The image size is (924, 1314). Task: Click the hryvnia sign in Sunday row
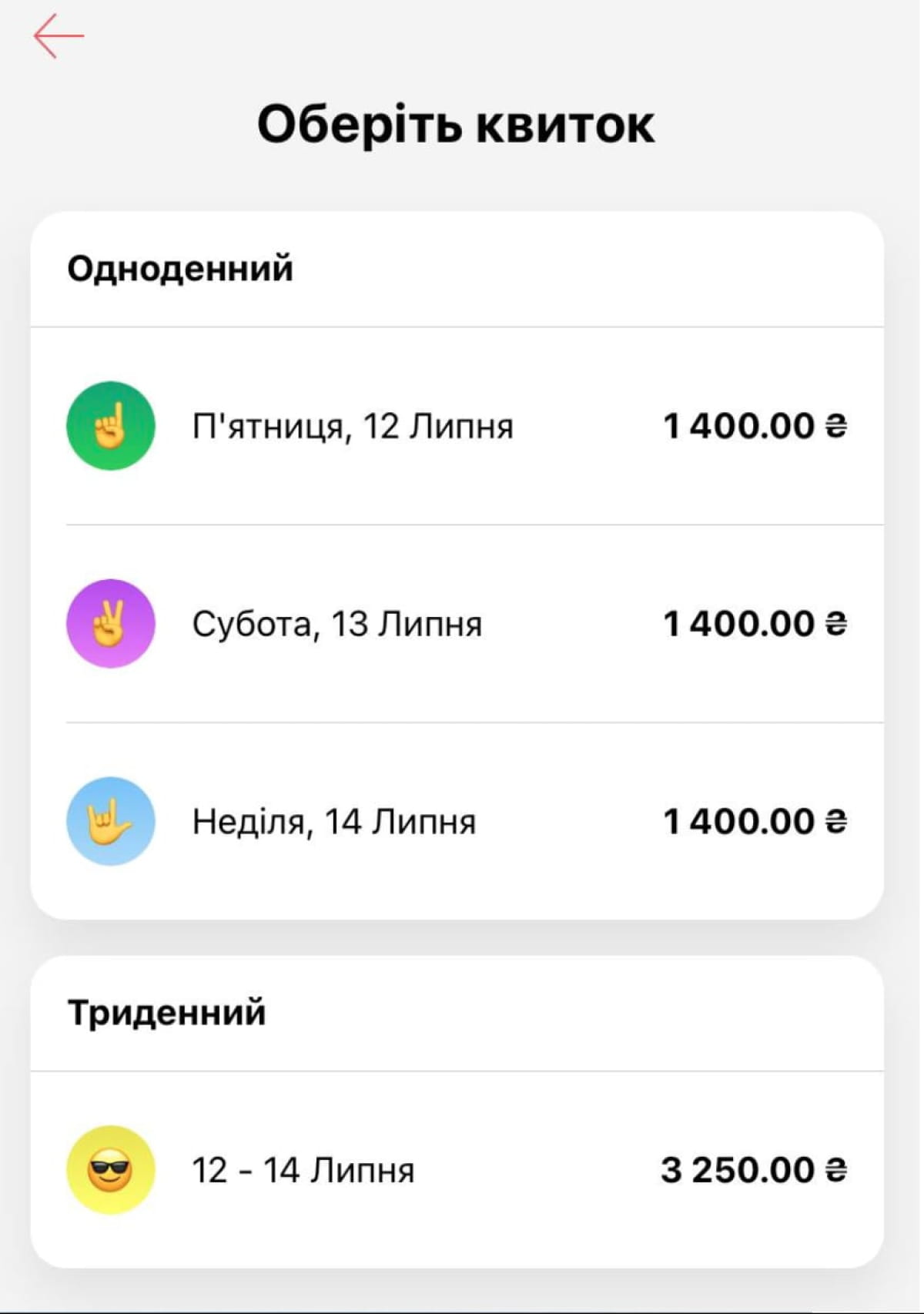[836, 821]
